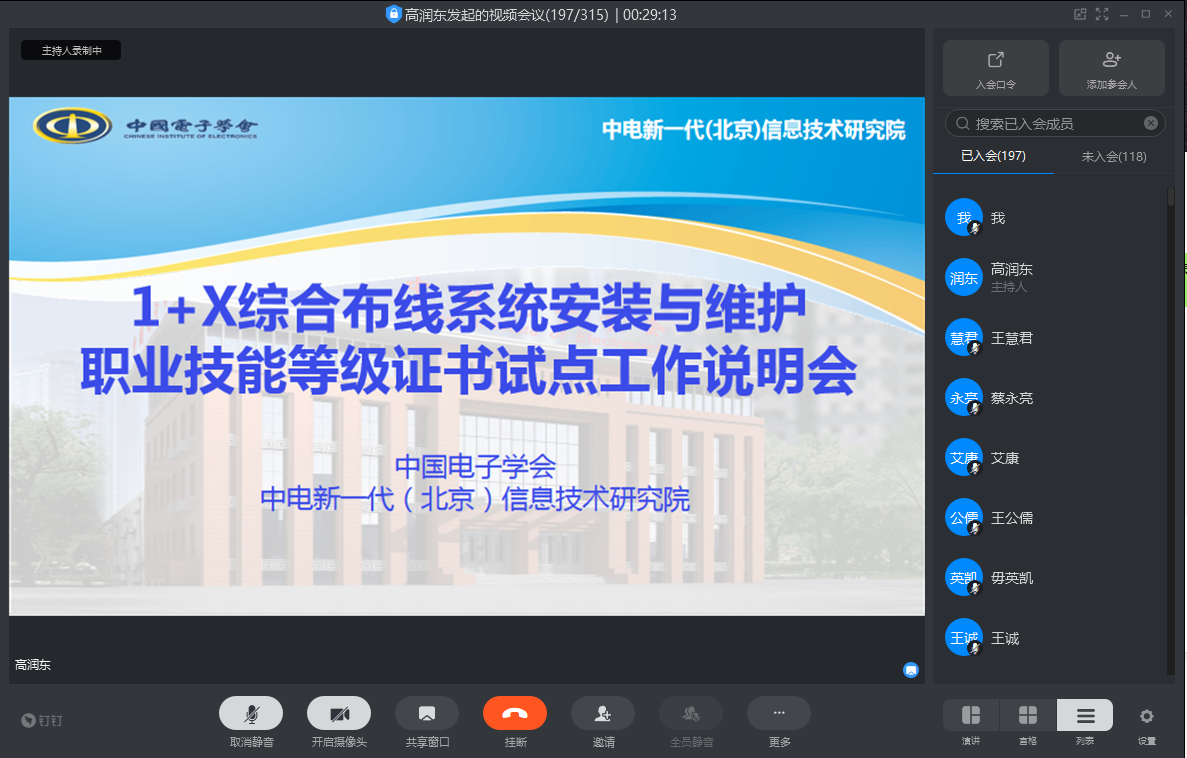Image resolution: width=1187 pixels, height=758 pixels.
Task: Click the meeting title 高润东发起的视频会议
Action: coord(472,14)
